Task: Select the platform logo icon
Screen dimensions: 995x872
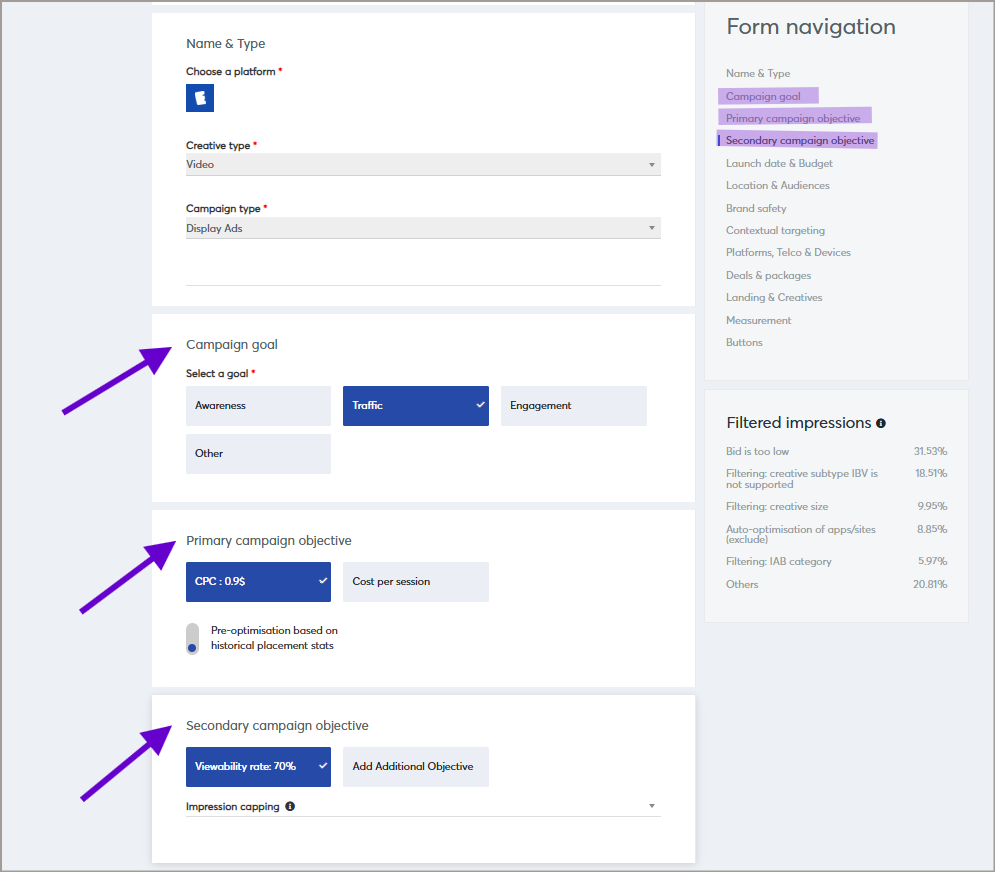Action: [200, 98]
